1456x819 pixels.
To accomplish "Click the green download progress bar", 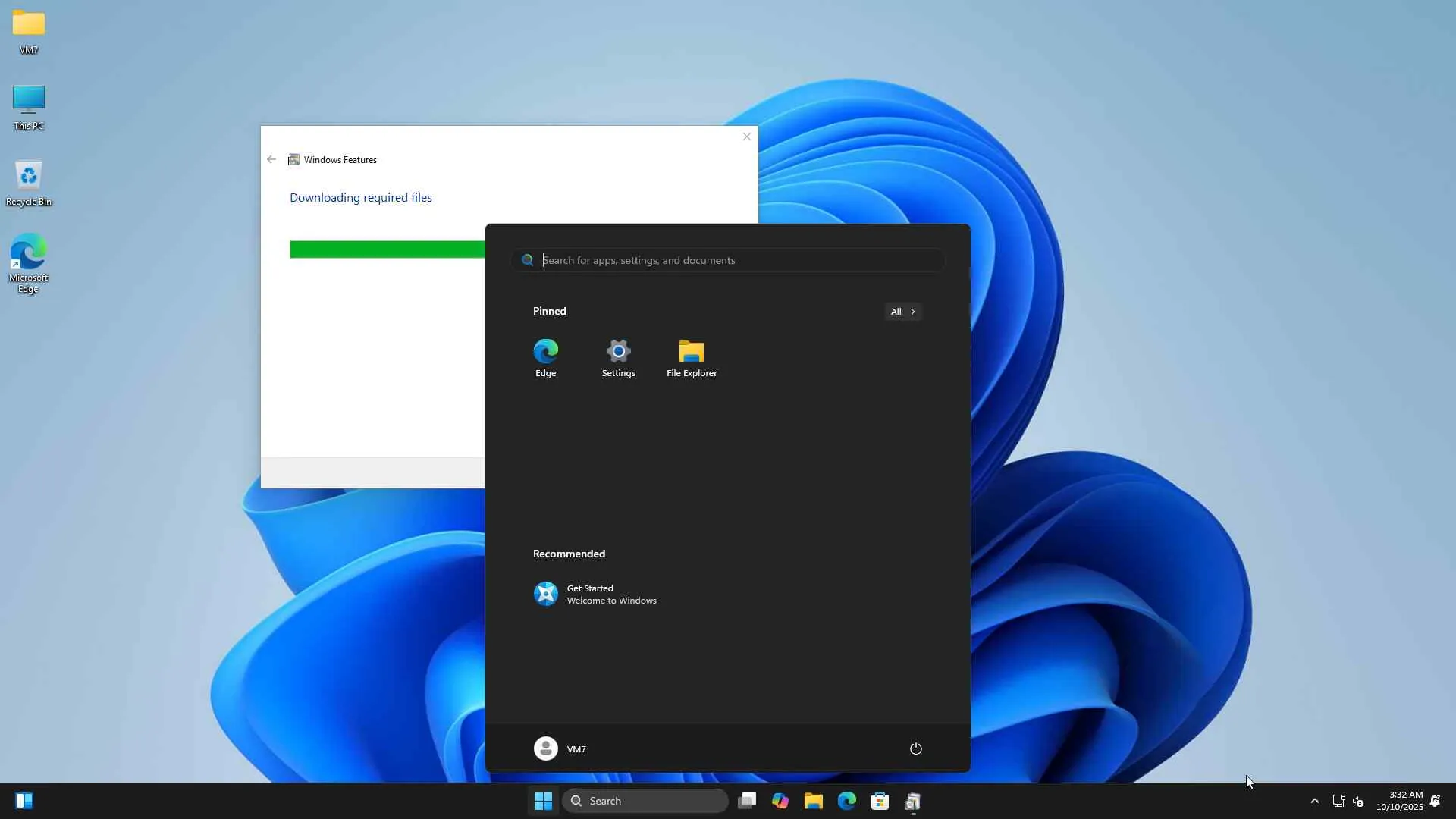I will [x=387, y=249].
